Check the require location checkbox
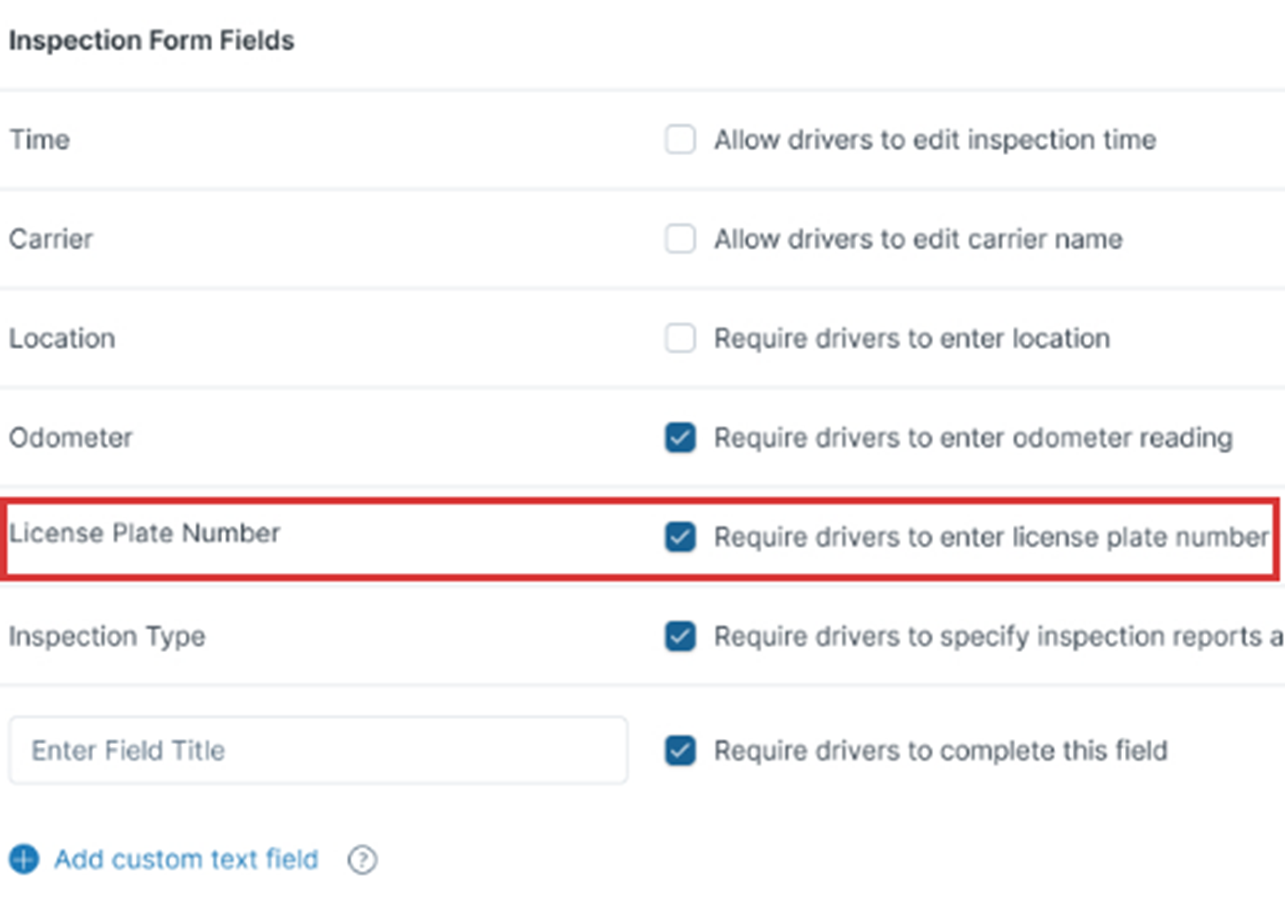This screenshot has width=1285, height=897. pos(680,338)
